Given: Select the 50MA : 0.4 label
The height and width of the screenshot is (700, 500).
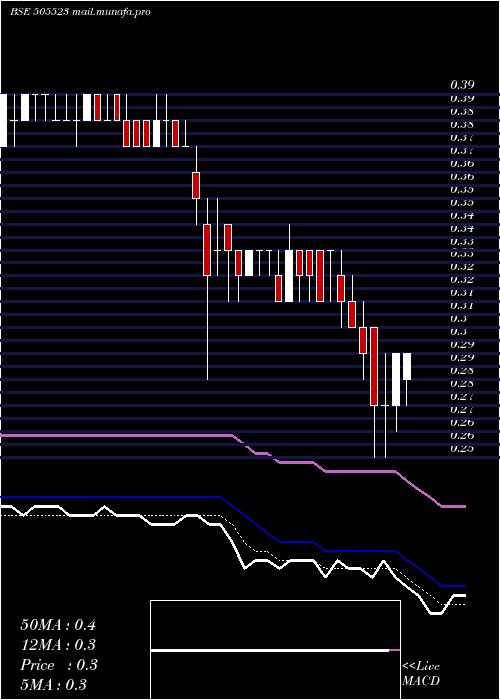Looking at the screenshot, I should [58, 625].
